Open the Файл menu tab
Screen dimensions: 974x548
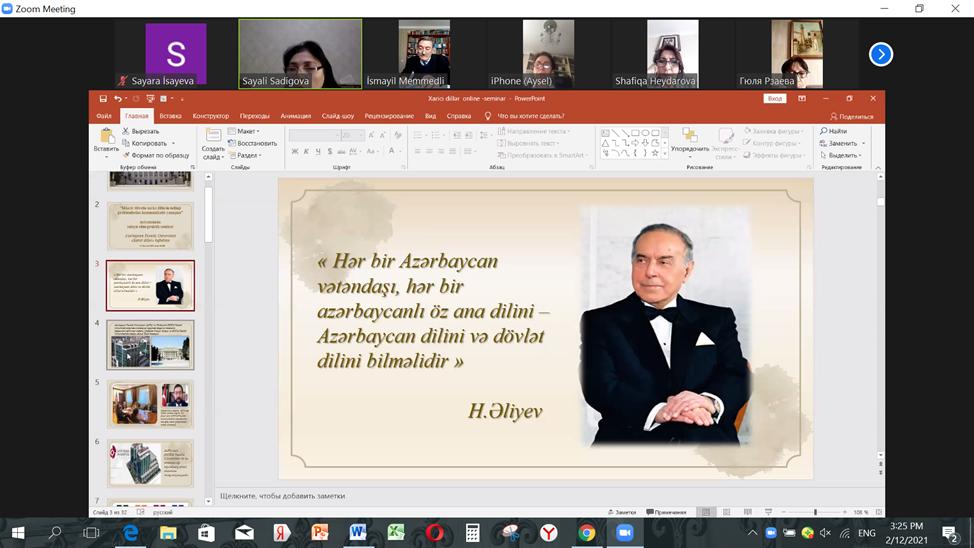click(x=104, y=116)
